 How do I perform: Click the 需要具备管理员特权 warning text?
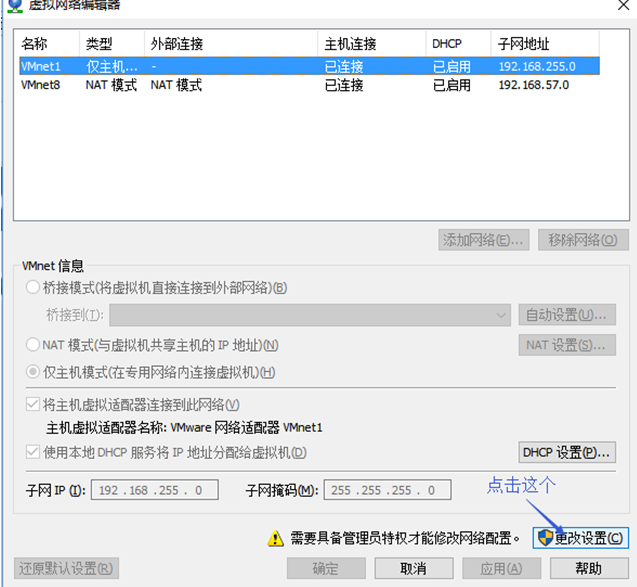[x=405, y=538]
